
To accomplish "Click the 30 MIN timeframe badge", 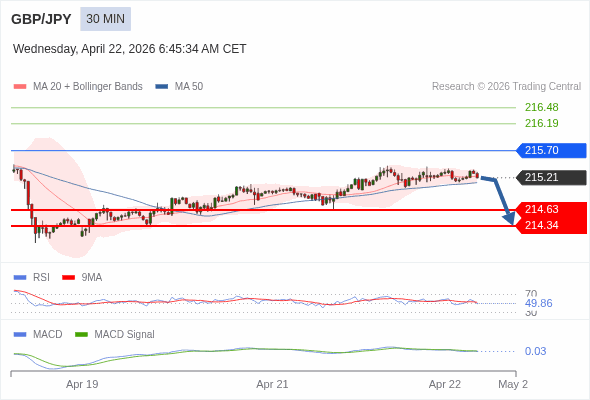I will coord(105,19).
